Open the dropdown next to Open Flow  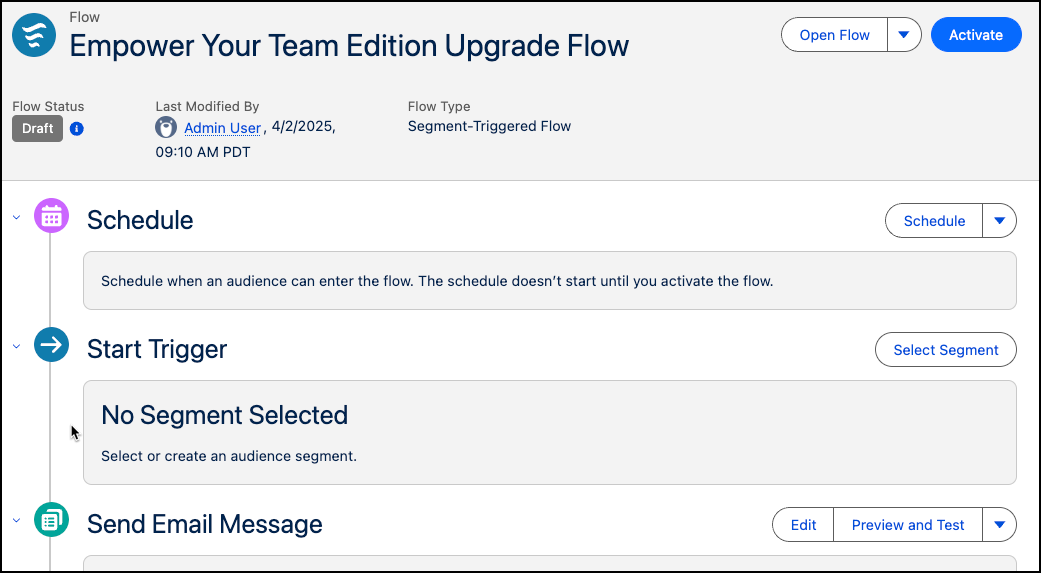click(903, 35)
